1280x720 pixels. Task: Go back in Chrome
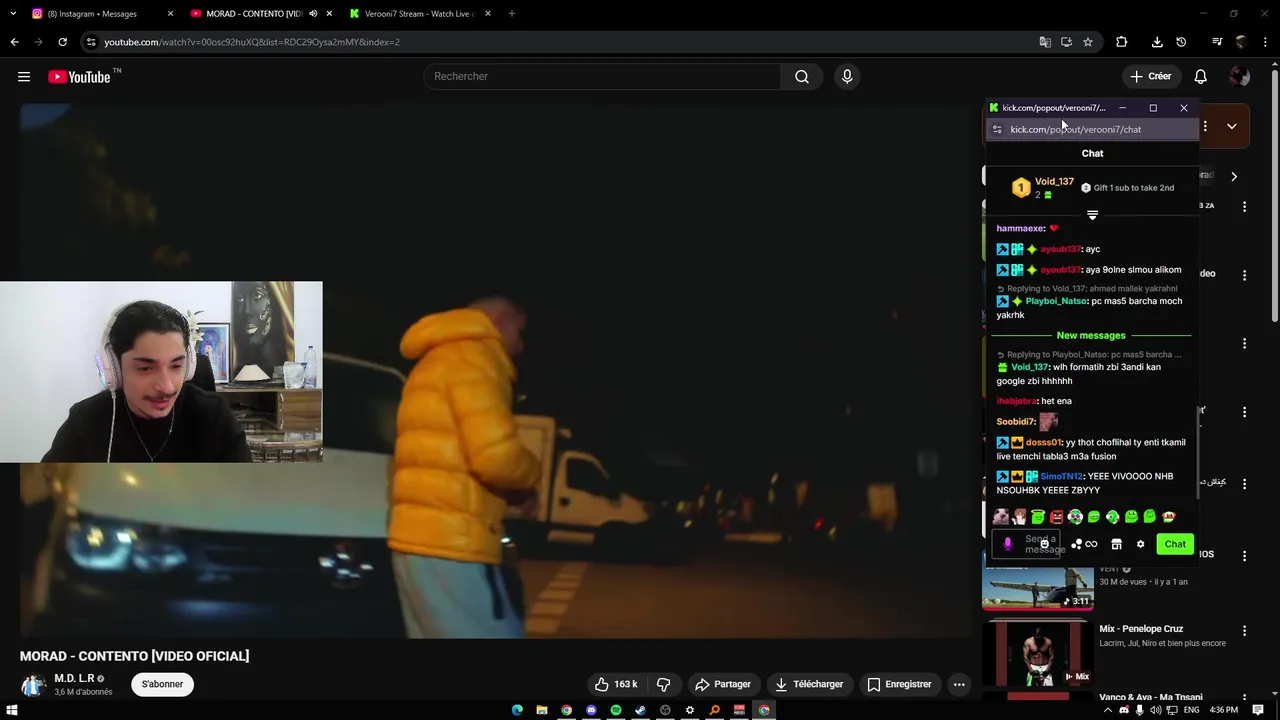pyautogui.click(x=14, y=42)
